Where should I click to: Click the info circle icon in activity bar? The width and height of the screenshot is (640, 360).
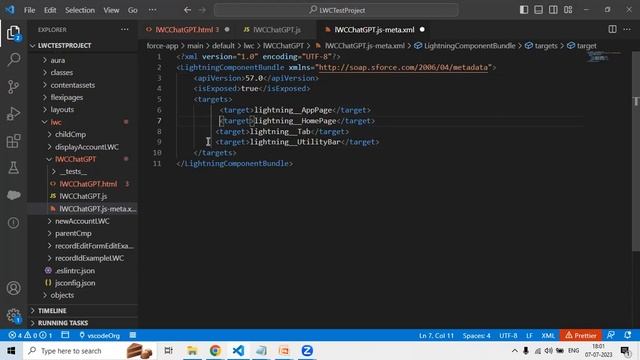(x=13, y=222)
